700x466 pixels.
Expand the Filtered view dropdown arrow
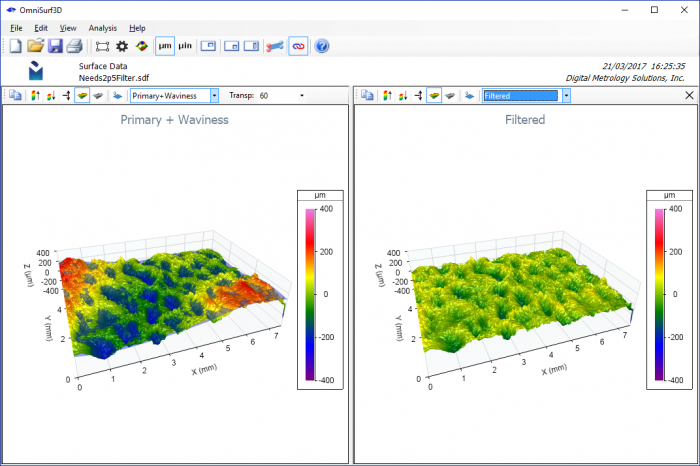(x=566, y=96)
